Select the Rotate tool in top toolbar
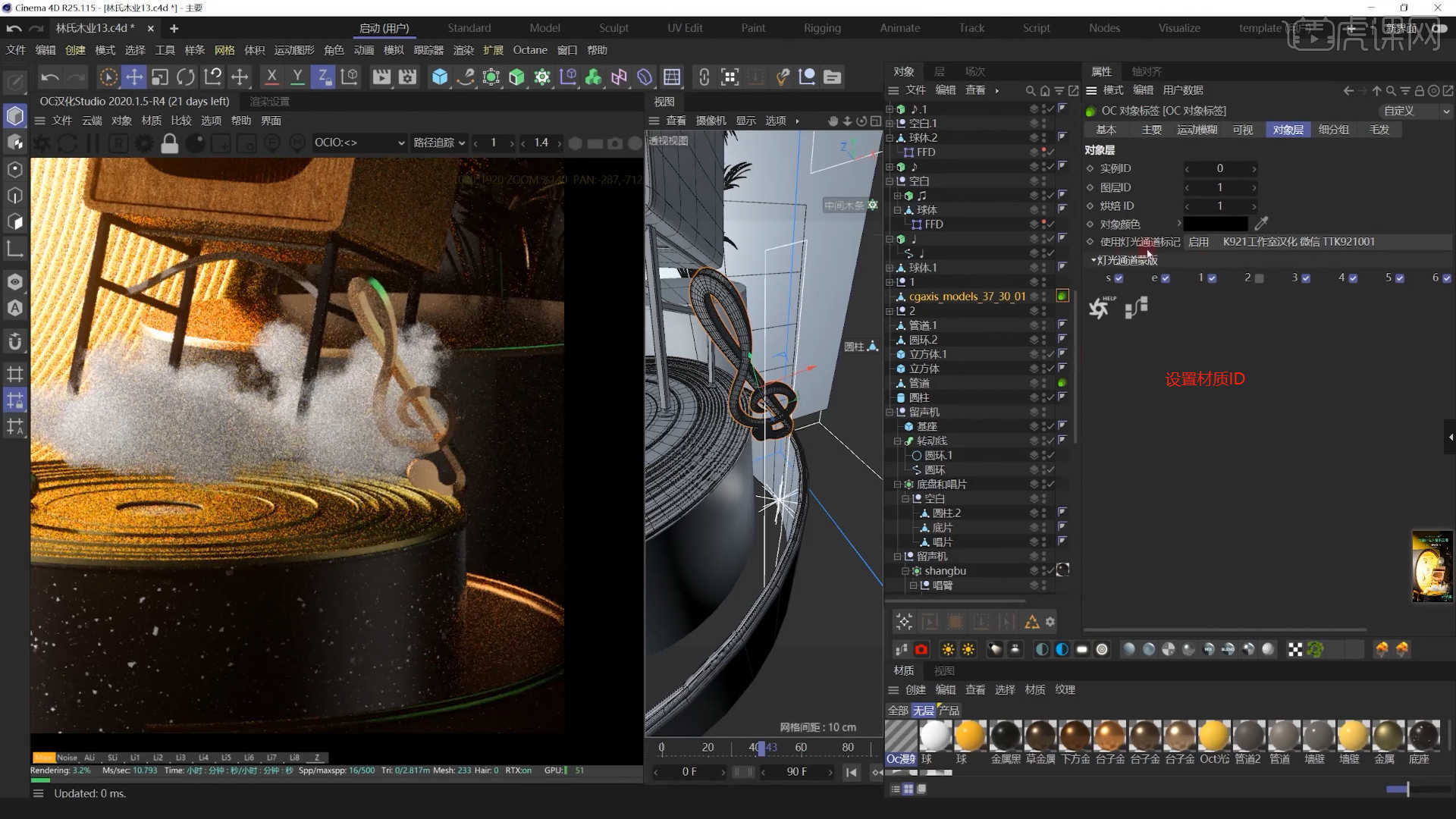Viewport: 1456px width, 819px height. [186, 77]
